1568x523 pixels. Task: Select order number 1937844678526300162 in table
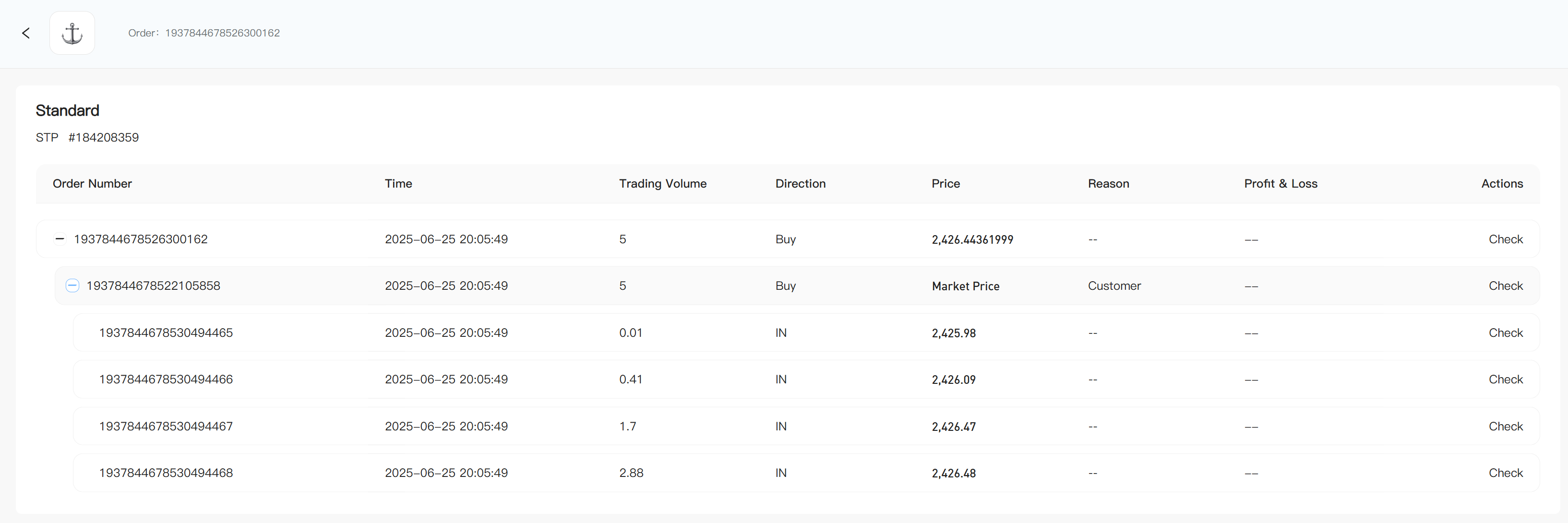[x=141, y=239]
